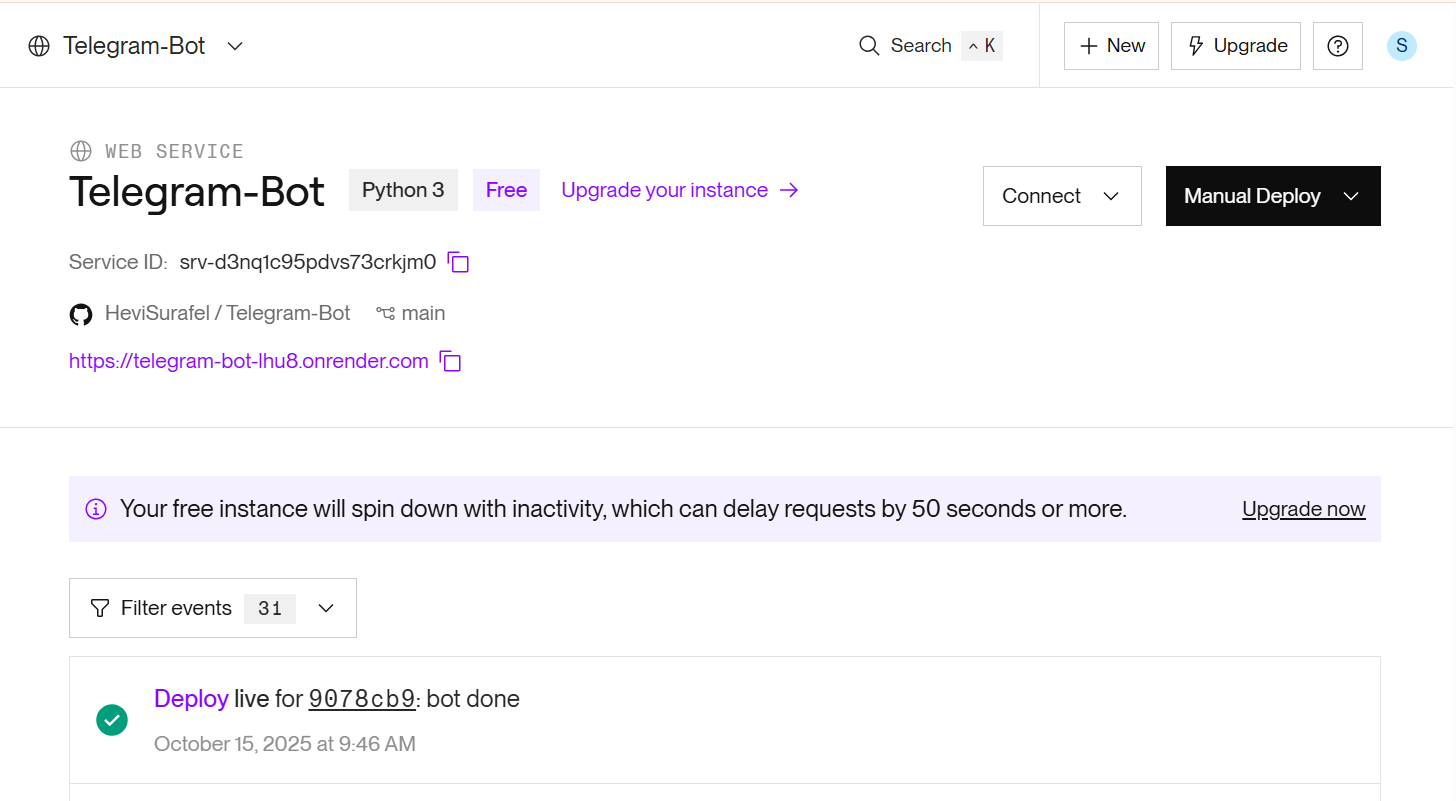This screenshot has width=1456, height=801.
Task: Click the GitHub logo icon
Action: 81,314
